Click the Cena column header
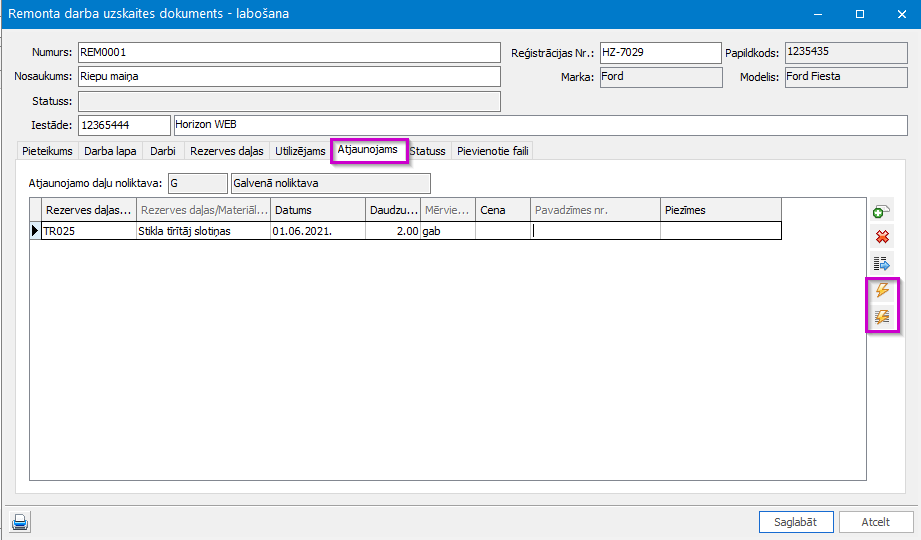The image size is (921, 540). 503,210
